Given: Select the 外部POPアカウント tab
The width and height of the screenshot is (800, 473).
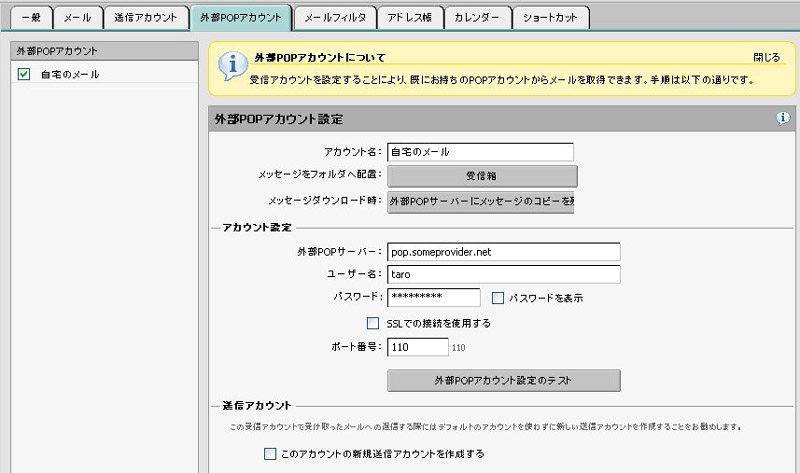Looking at the screenshot, I should pos(240,17).
